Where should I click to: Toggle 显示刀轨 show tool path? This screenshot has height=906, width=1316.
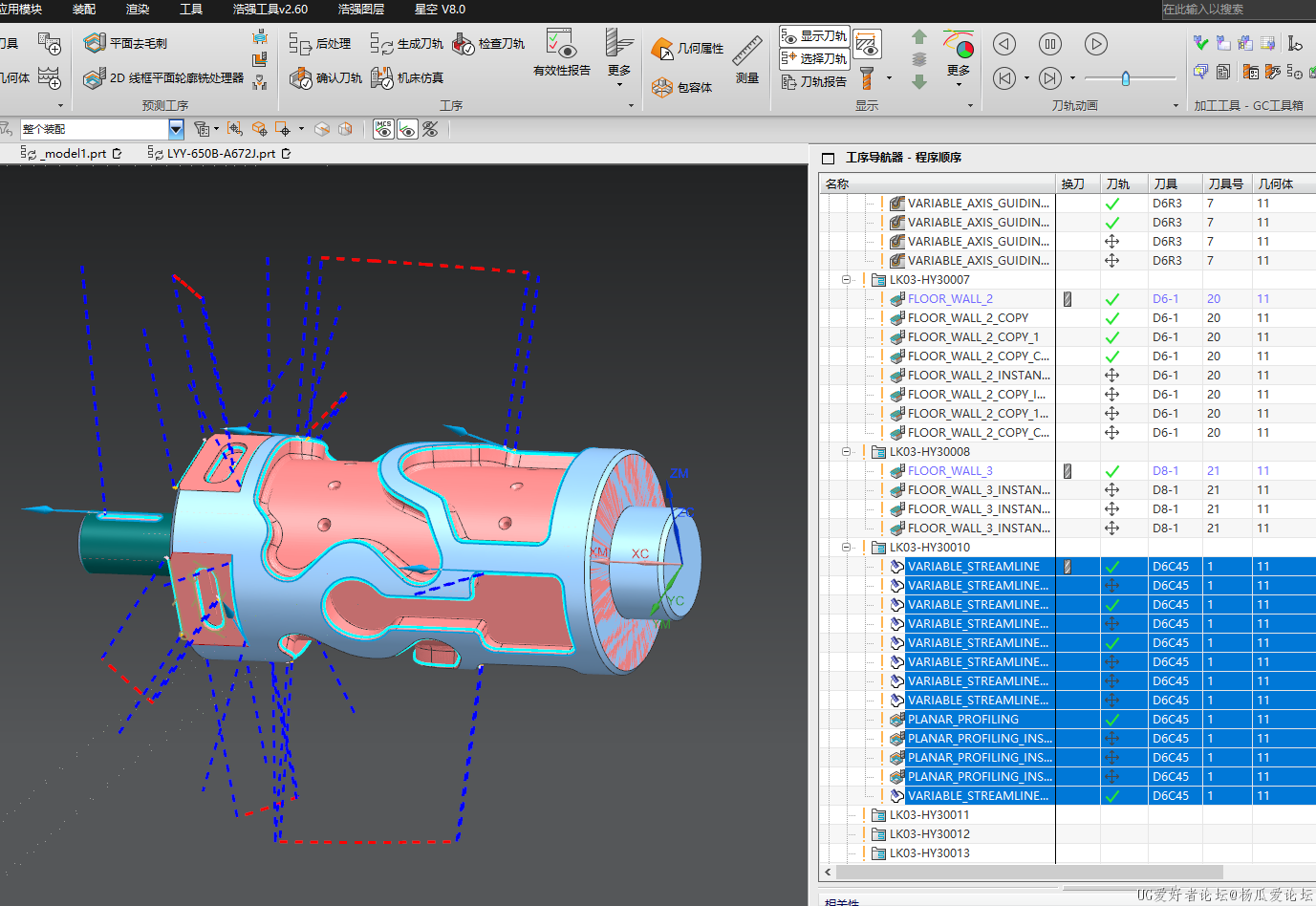pyautogui.click(x=814, y=36)
